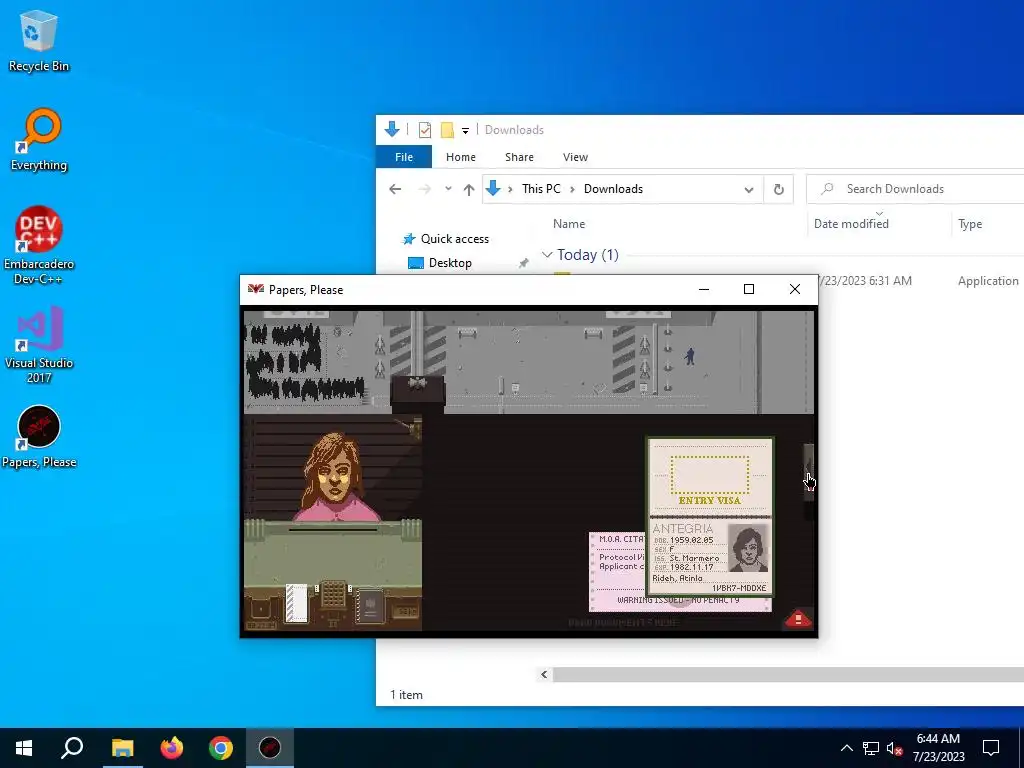Click the Search Downloads field
Viewport: 1024px width, 768px height.
(916, 189)
